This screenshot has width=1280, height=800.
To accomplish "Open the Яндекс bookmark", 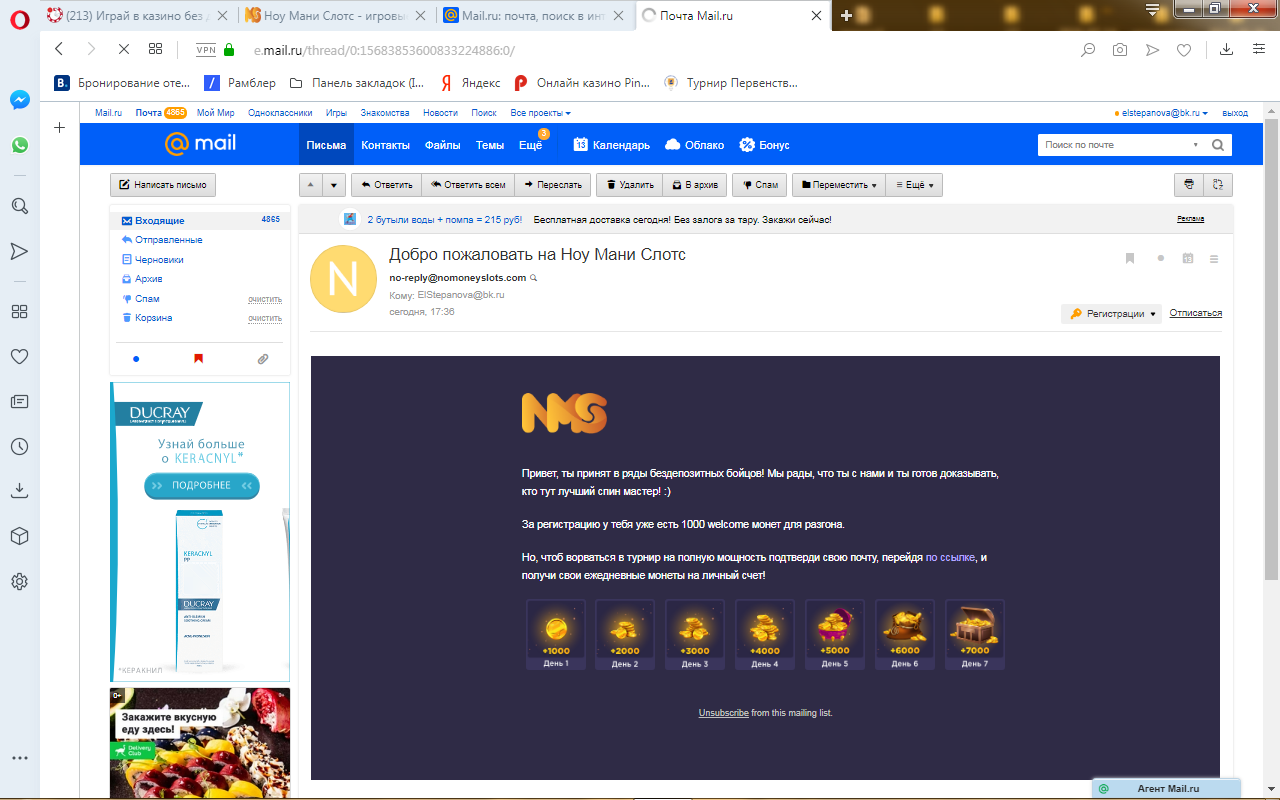I will [x=470, y=83].
